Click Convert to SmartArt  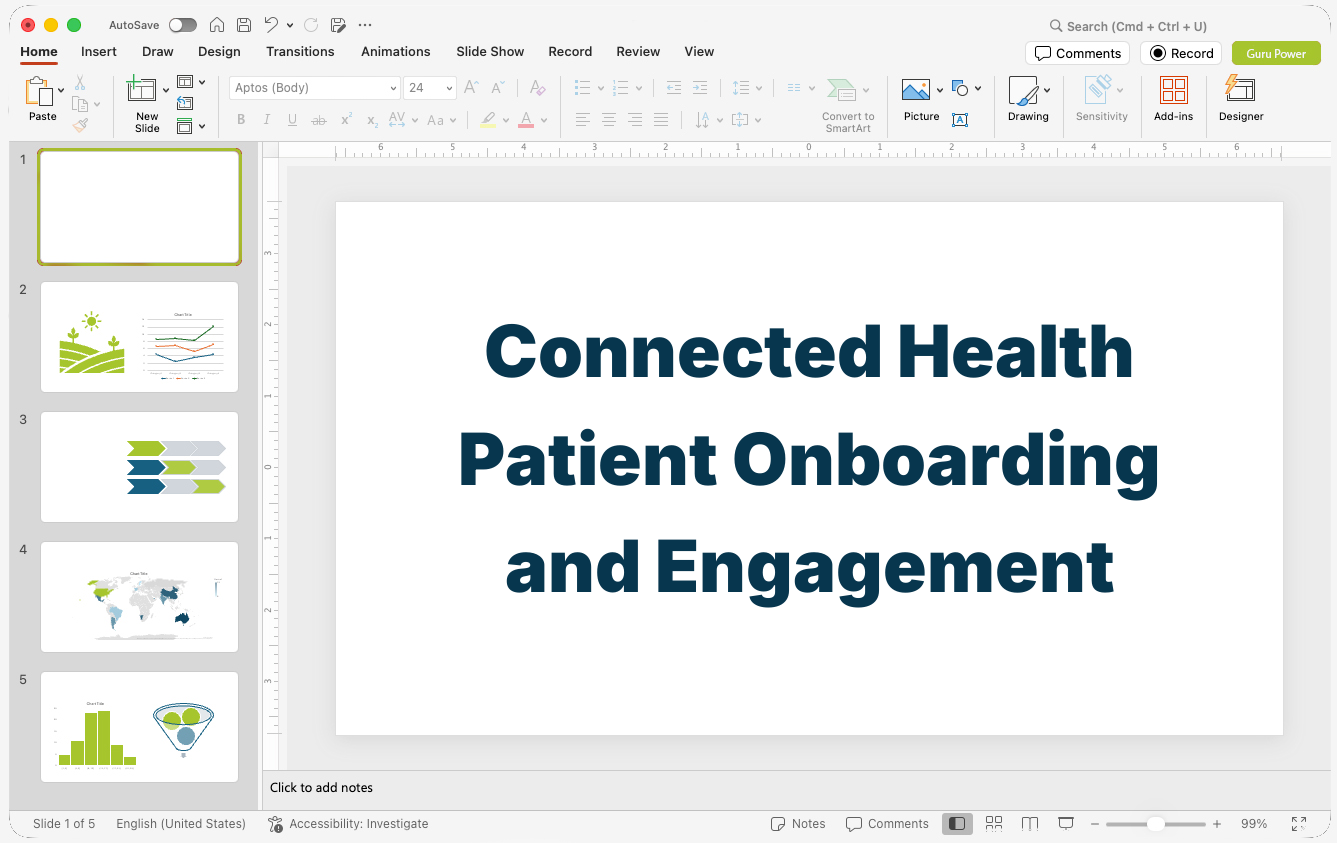848,105
